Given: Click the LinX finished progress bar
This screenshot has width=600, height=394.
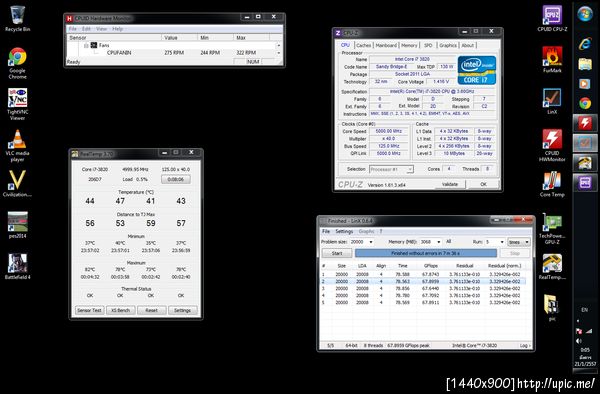Looking at the screenshot, I should [x=426, y=253].
